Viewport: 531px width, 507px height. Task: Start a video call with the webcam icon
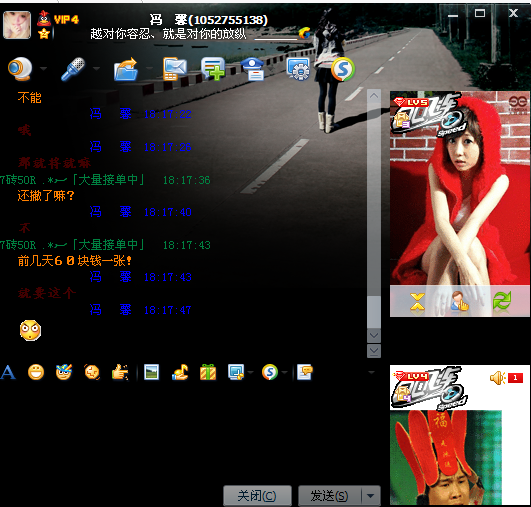[x=20, y=68]
